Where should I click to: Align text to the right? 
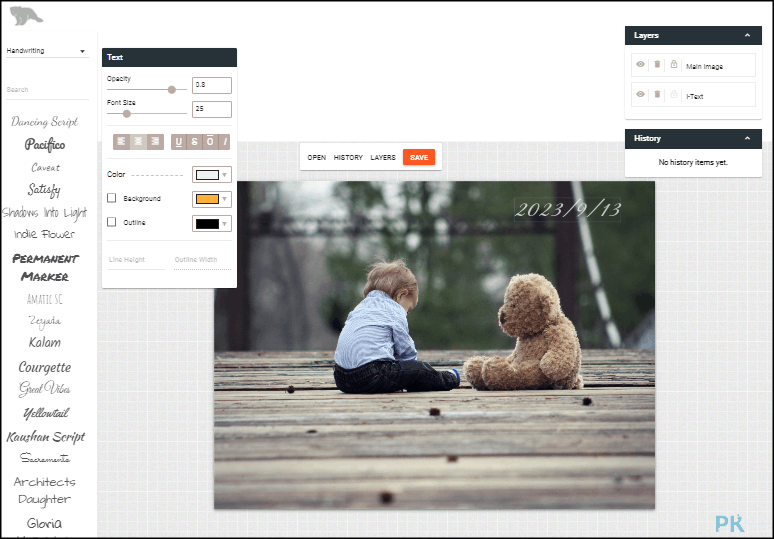[155, 142]
